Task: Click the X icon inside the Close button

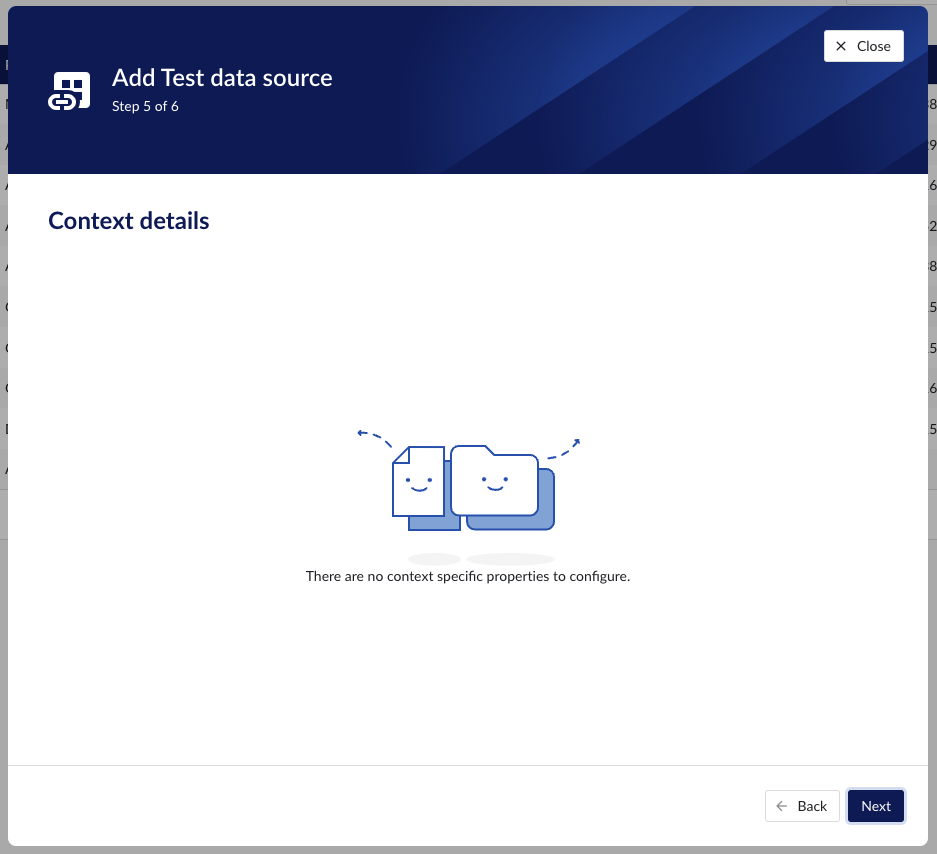Action: (840, 45)
